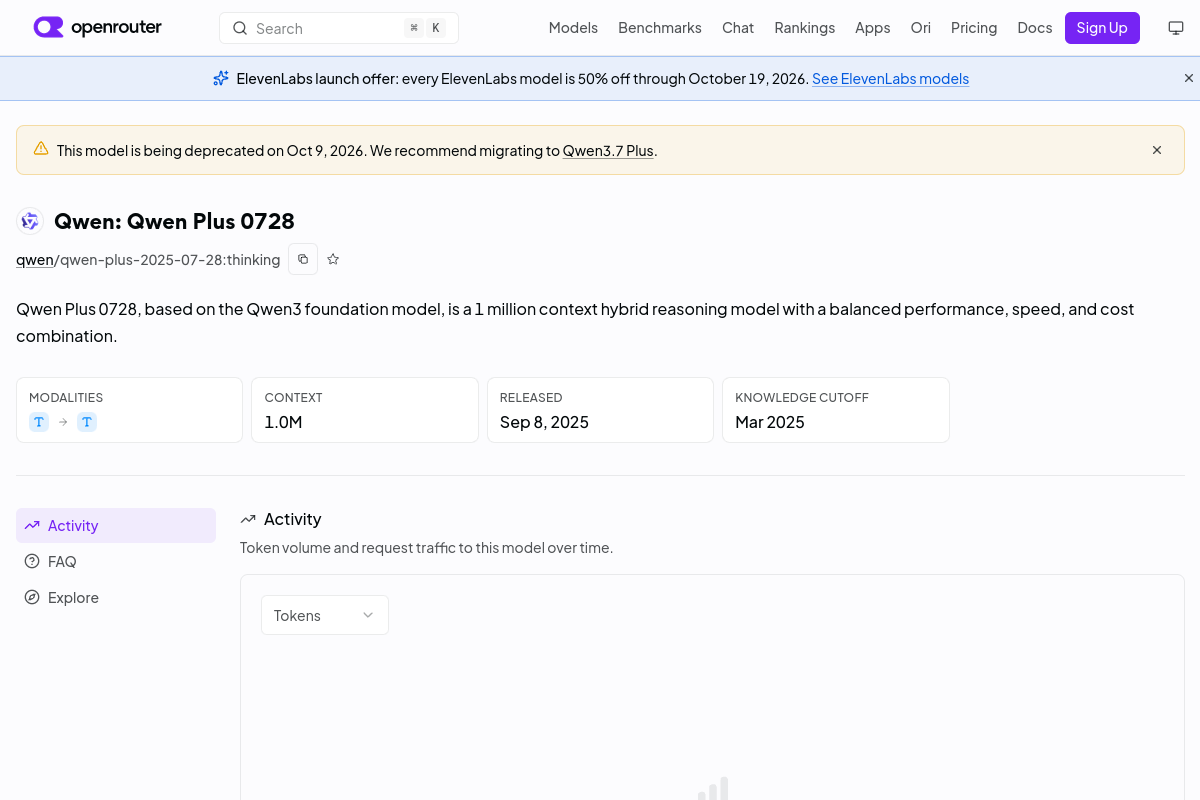Toggle the display theme monitor icon
The width and height of the screenshot is (1200, 800).
click(1176, 28)
